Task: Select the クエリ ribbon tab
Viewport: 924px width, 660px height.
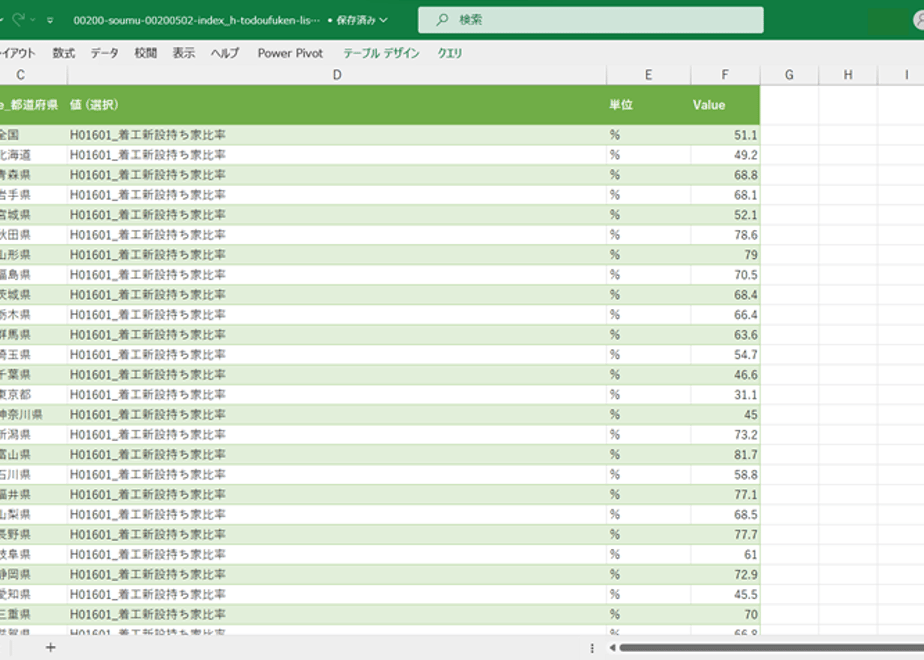Action: [450, 53]
